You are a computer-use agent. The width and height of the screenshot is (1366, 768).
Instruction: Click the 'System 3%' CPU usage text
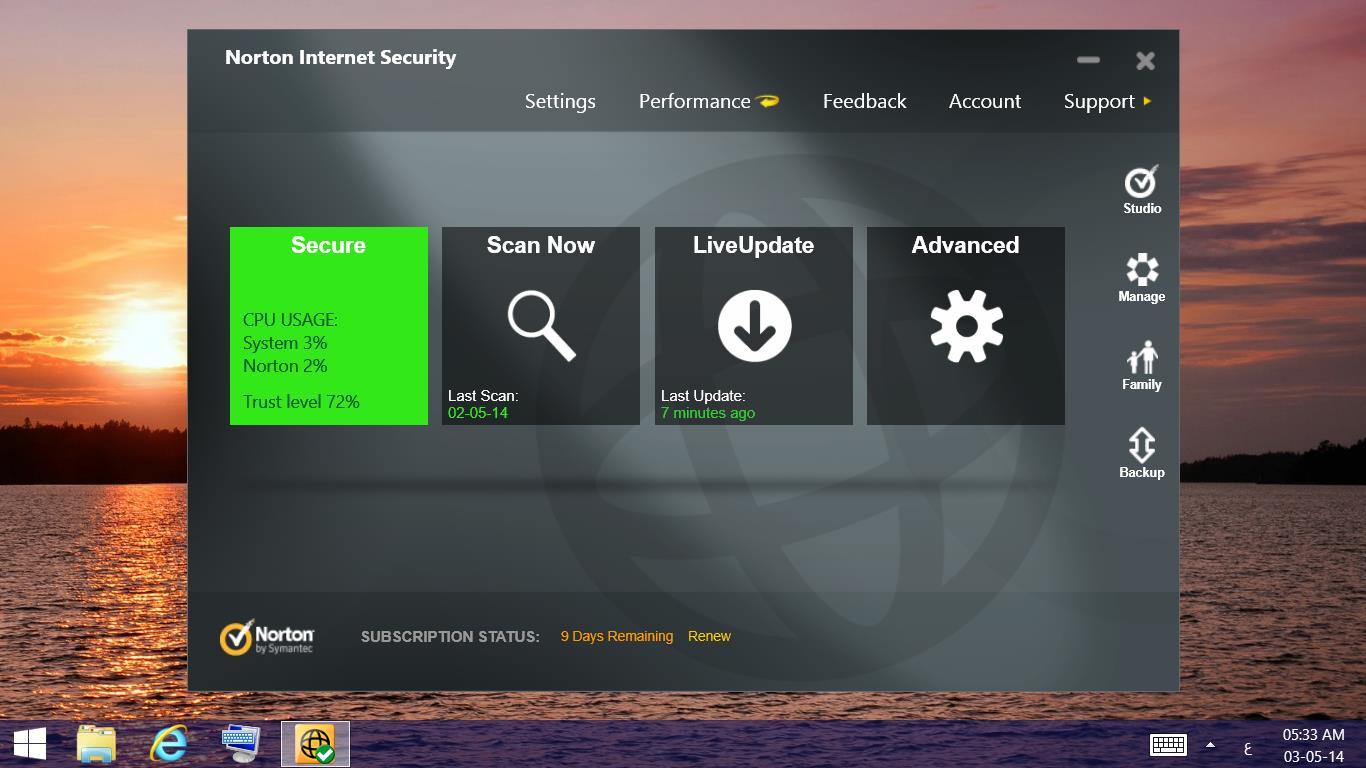pos(285,343)
